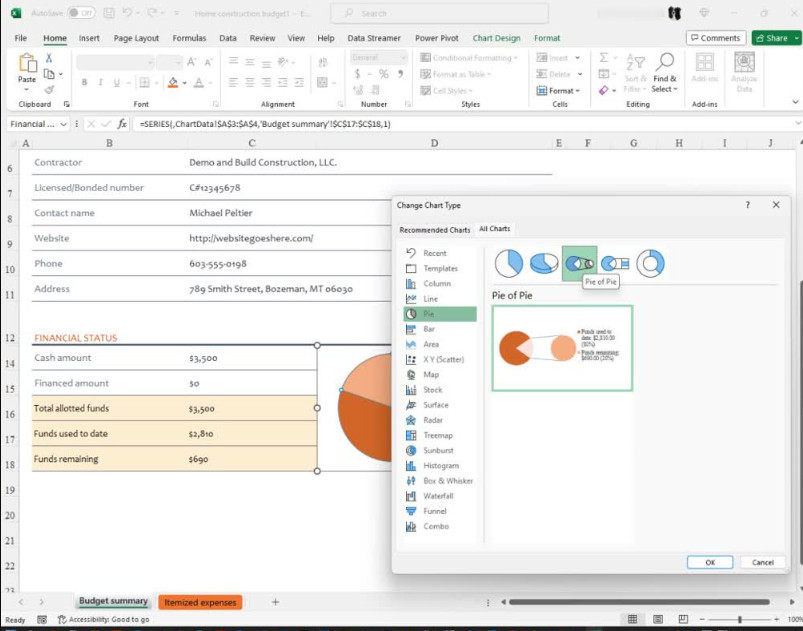Choose the Bar of Pie subtype icon
803x631 pixels.
click(615, 263)
